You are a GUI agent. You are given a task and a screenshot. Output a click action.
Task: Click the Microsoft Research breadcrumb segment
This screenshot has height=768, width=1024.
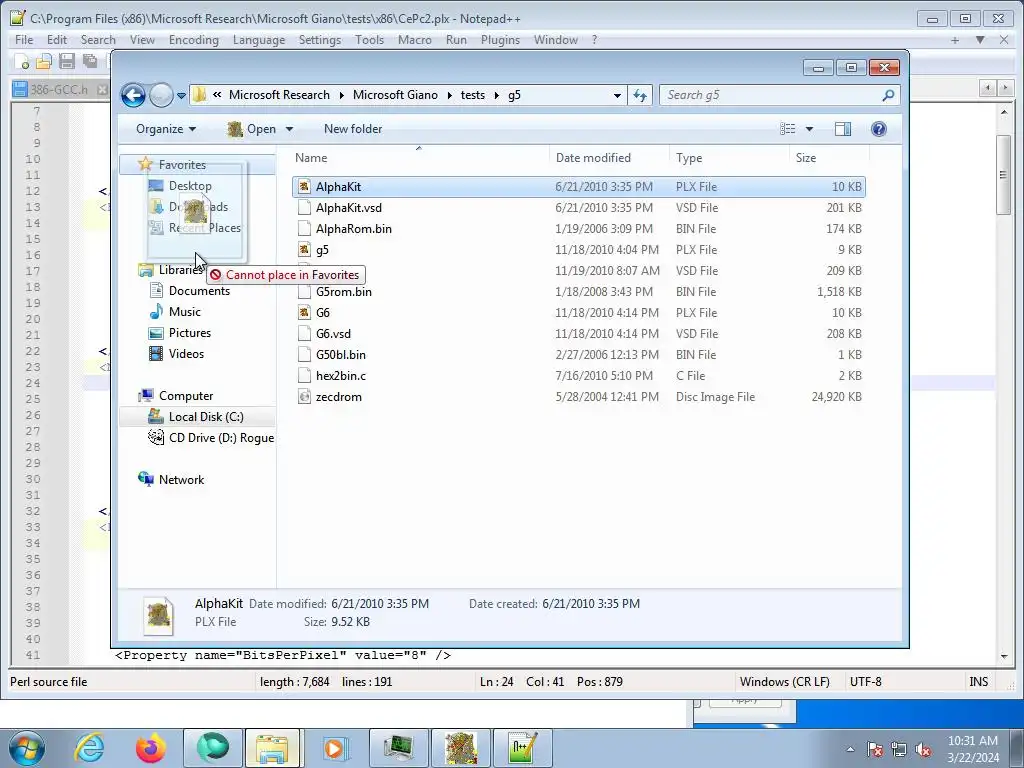(279, 95)
